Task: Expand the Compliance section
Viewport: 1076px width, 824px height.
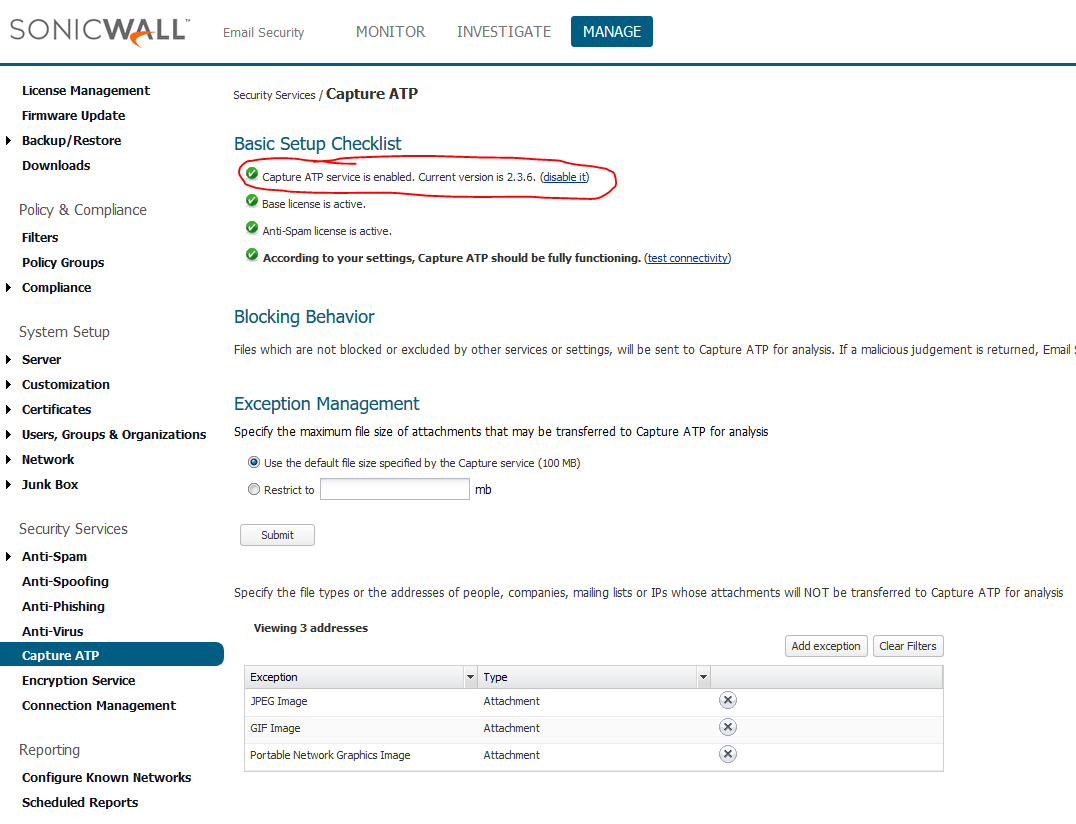Action: [8, 287]
